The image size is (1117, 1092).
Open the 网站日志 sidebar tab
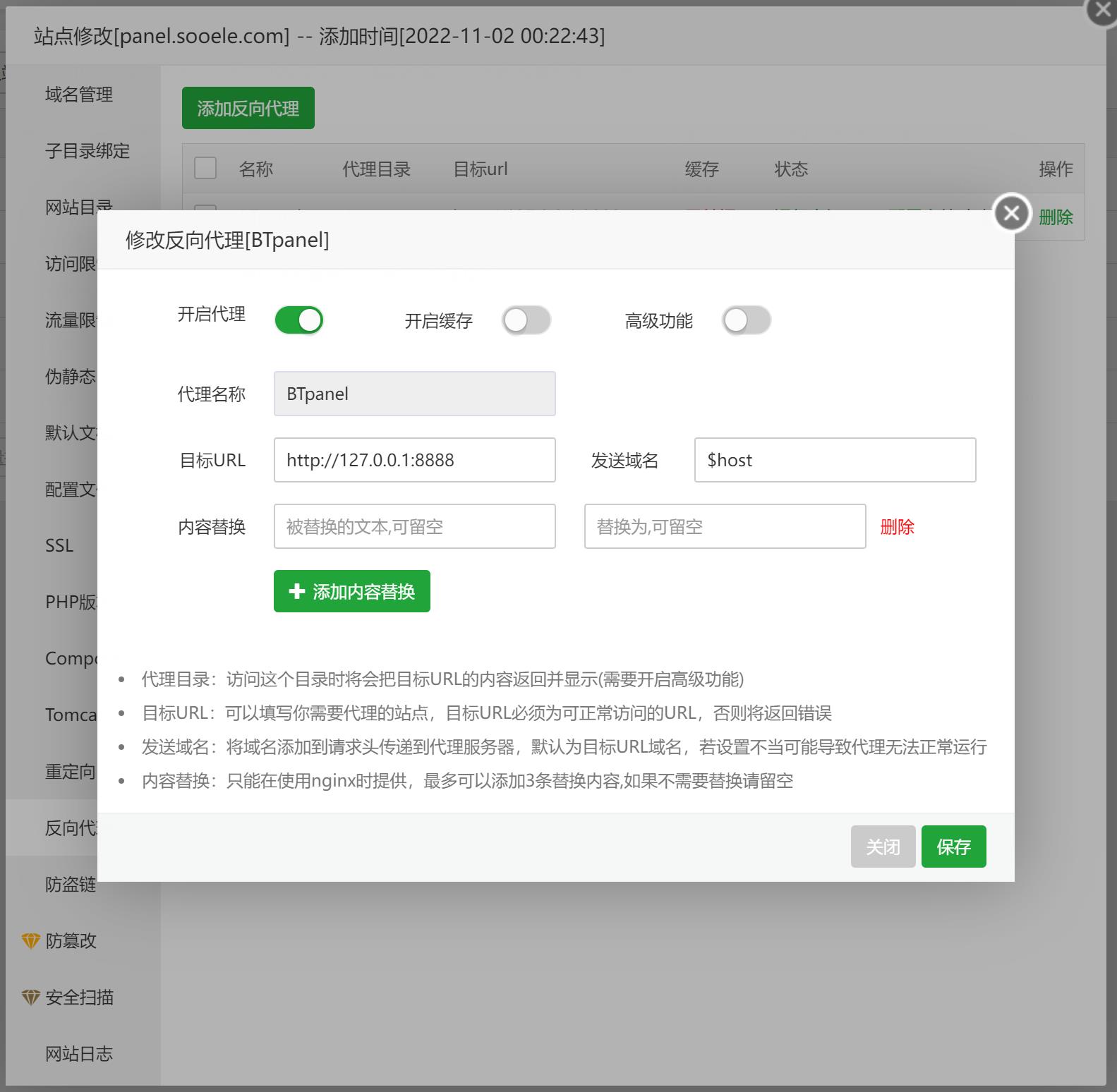click(79, 1054)
